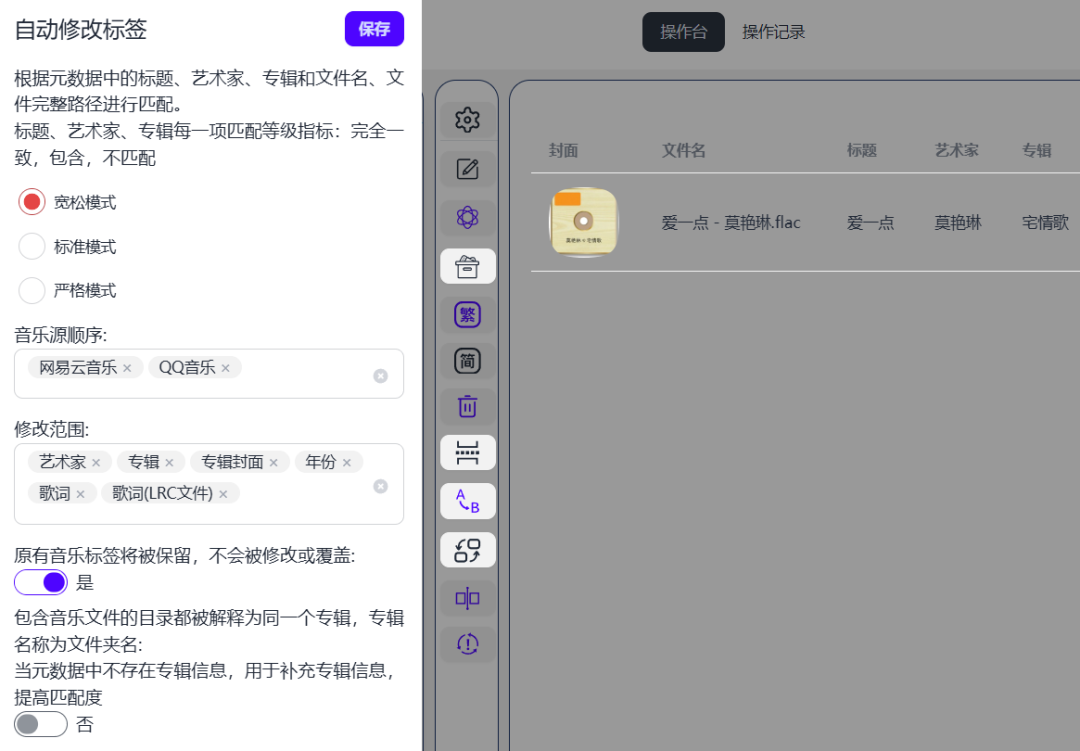1080x751 pixels.
Task: Open 修改范围 multi-select dropdown
Action: coord(209,484)
